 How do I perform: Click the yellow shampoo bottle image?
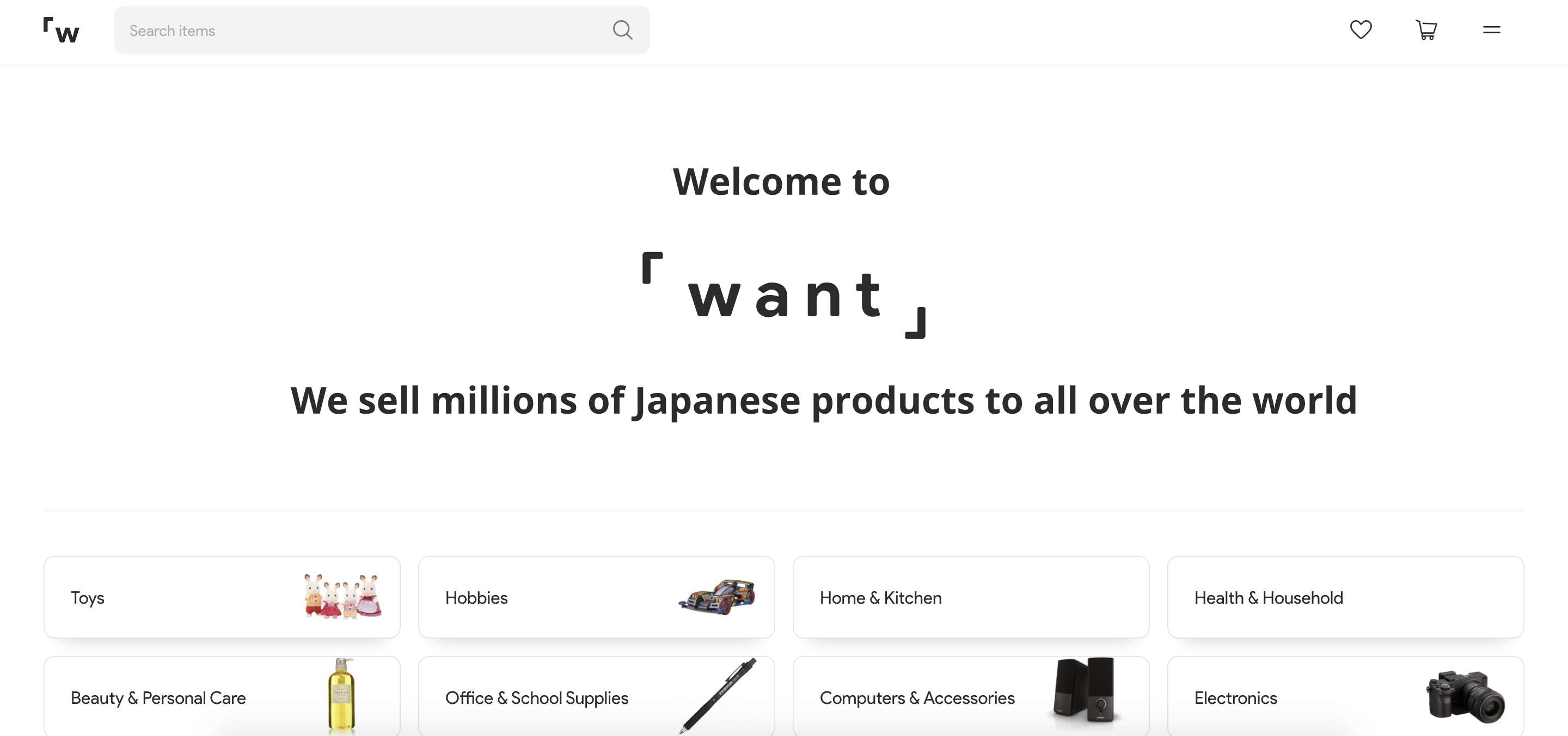[x=341, y=694]
